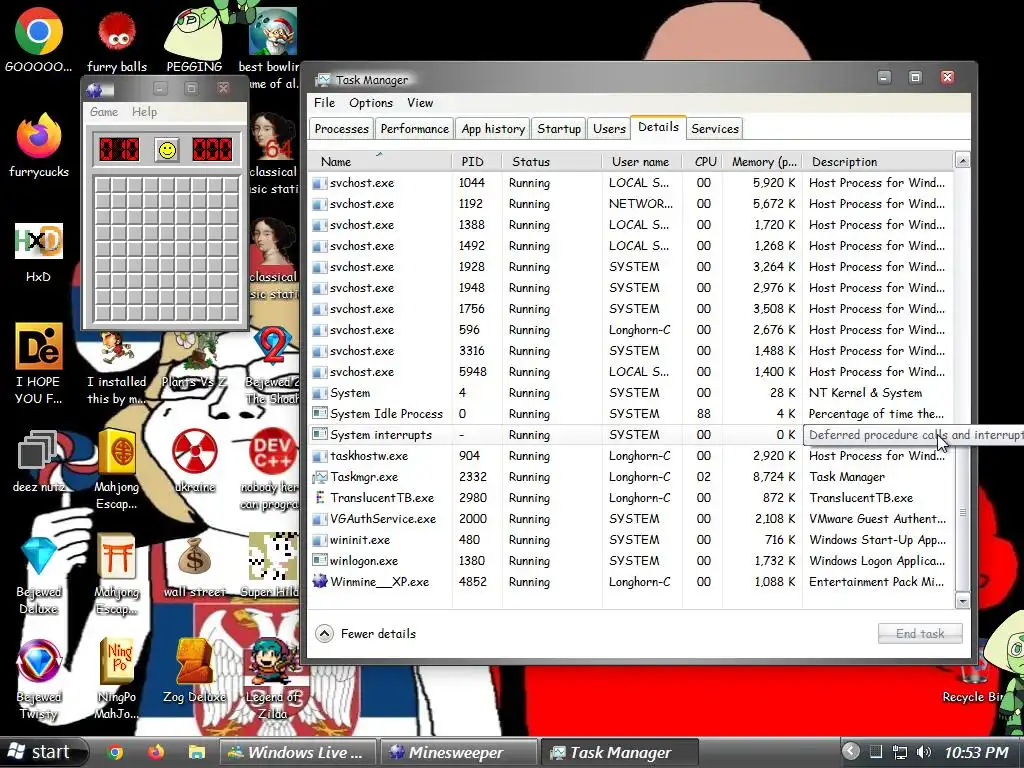This screenshot has height=768, width=1024.
Task: Sort by CPU column header
Action: [703, 161]
